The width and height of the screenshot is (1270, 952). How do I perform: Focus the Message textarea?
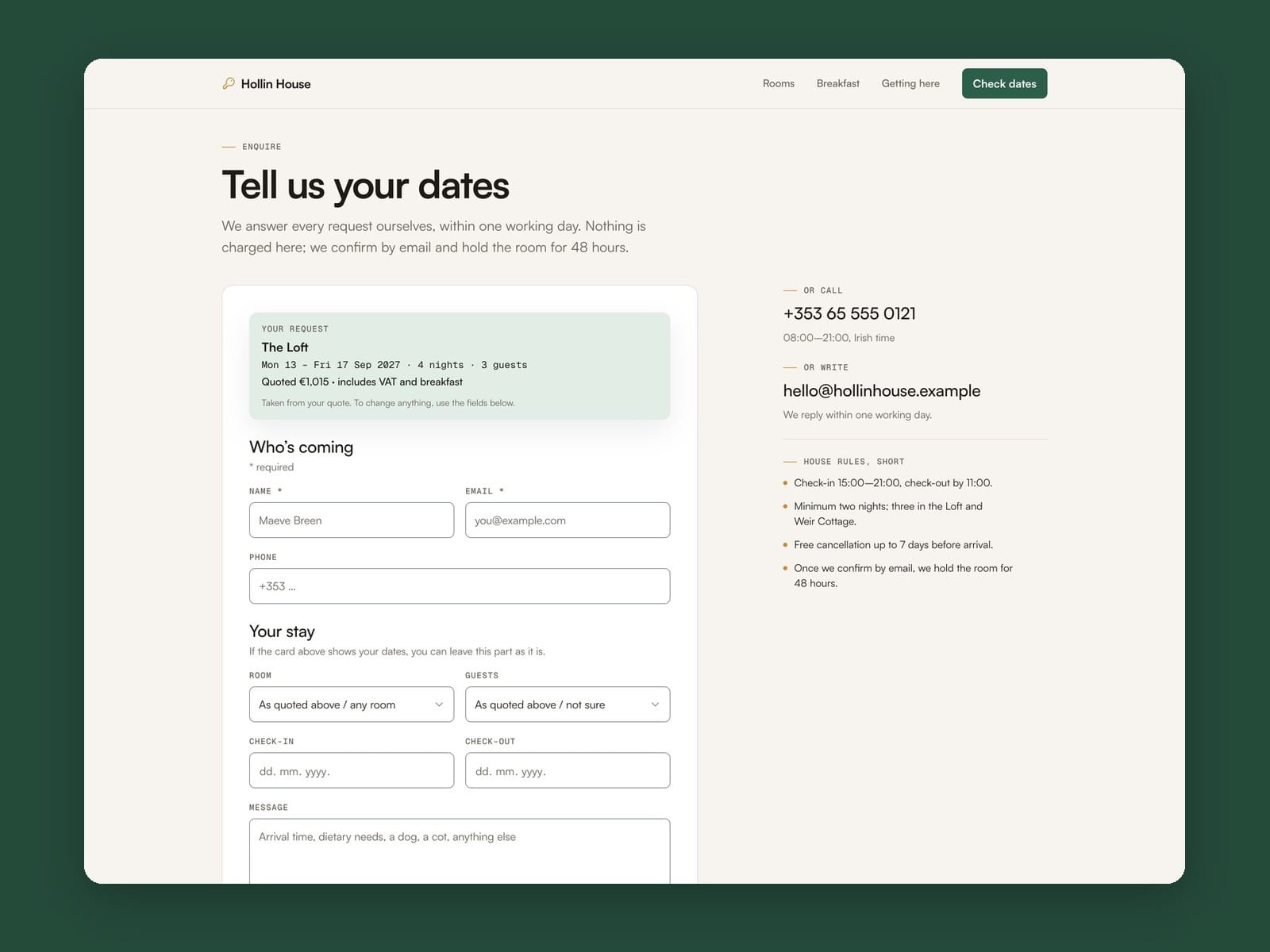click(x=460, y=851)
